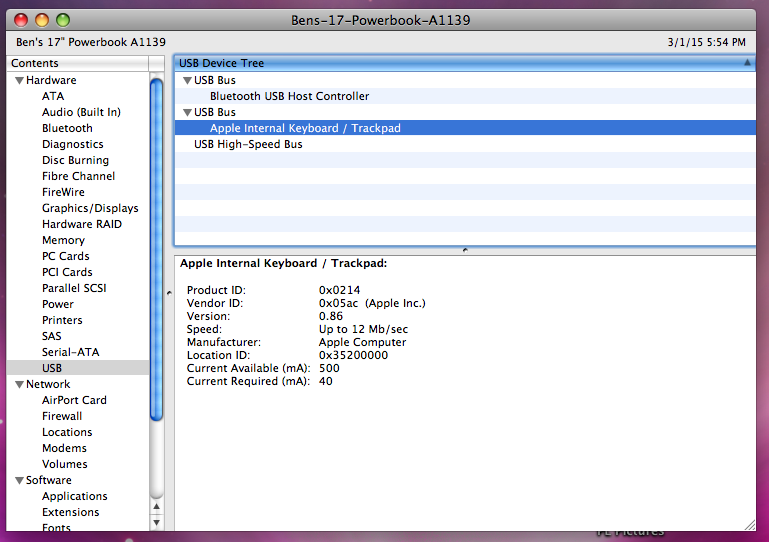Click the Product ID value 0x0214
The width and height of the screenshot is (769, 542).
[x=339, y=290]
